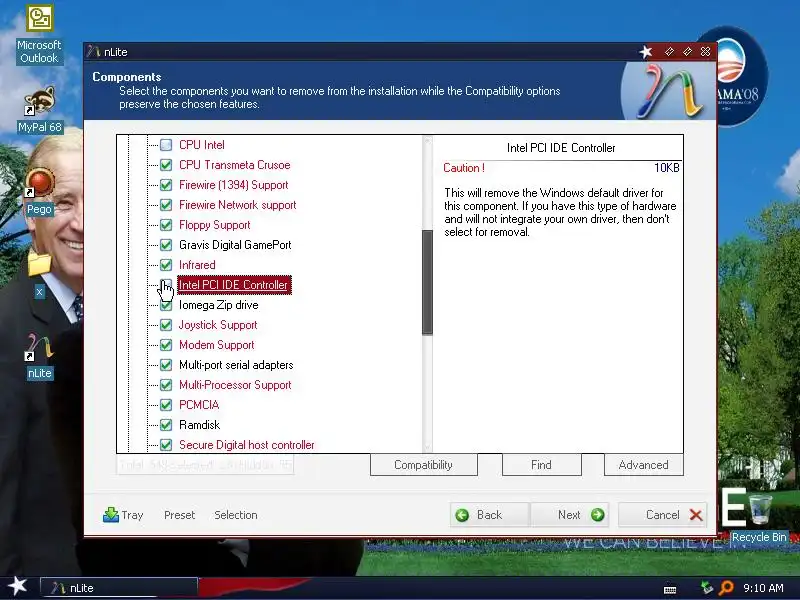Select Multi-port serial adapters label
The image size is (800, 600).
(236, 365)
